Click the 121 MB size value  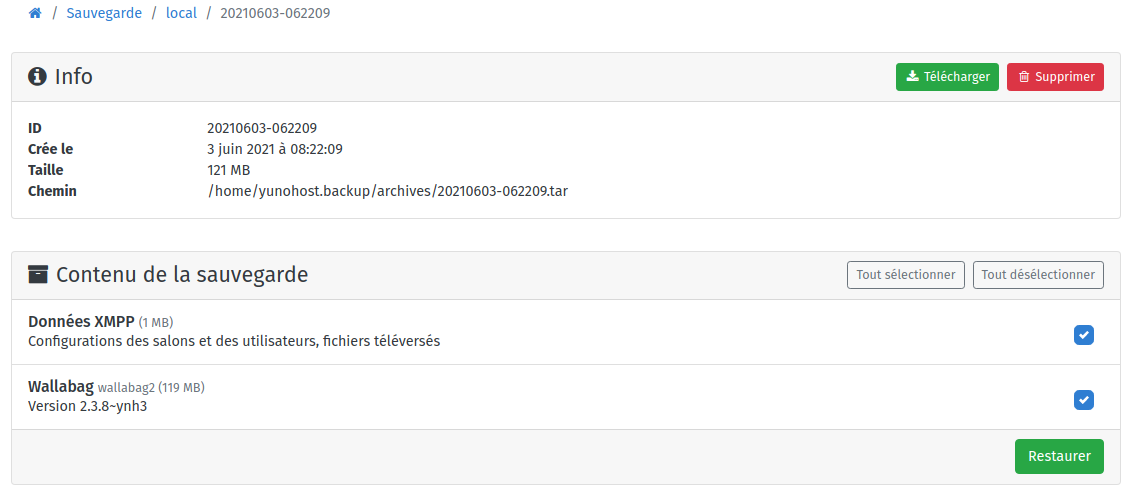point(228,170)
